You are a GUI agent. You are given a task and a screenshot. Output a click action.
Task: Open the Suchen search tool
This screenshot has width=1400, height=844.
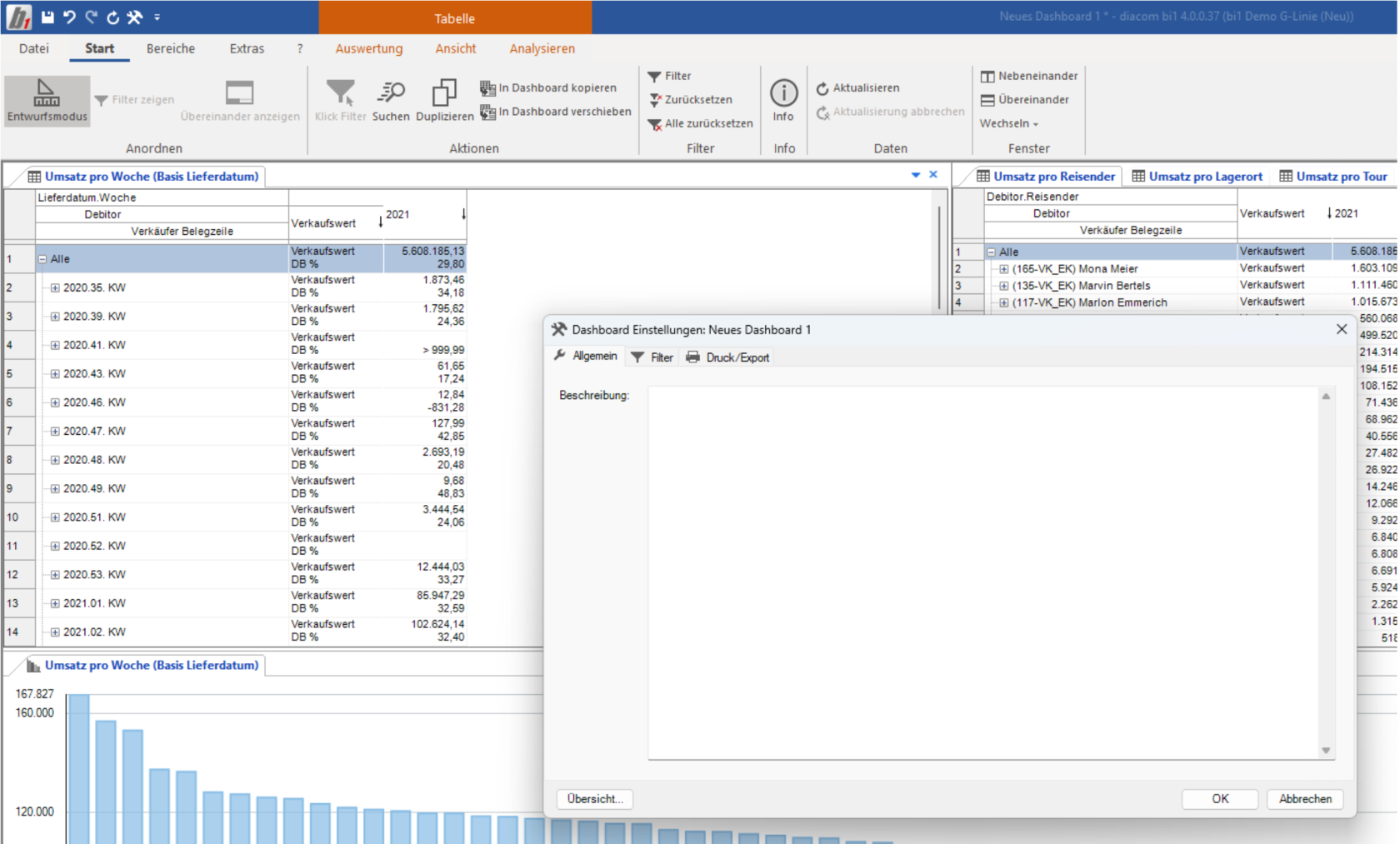391,101
